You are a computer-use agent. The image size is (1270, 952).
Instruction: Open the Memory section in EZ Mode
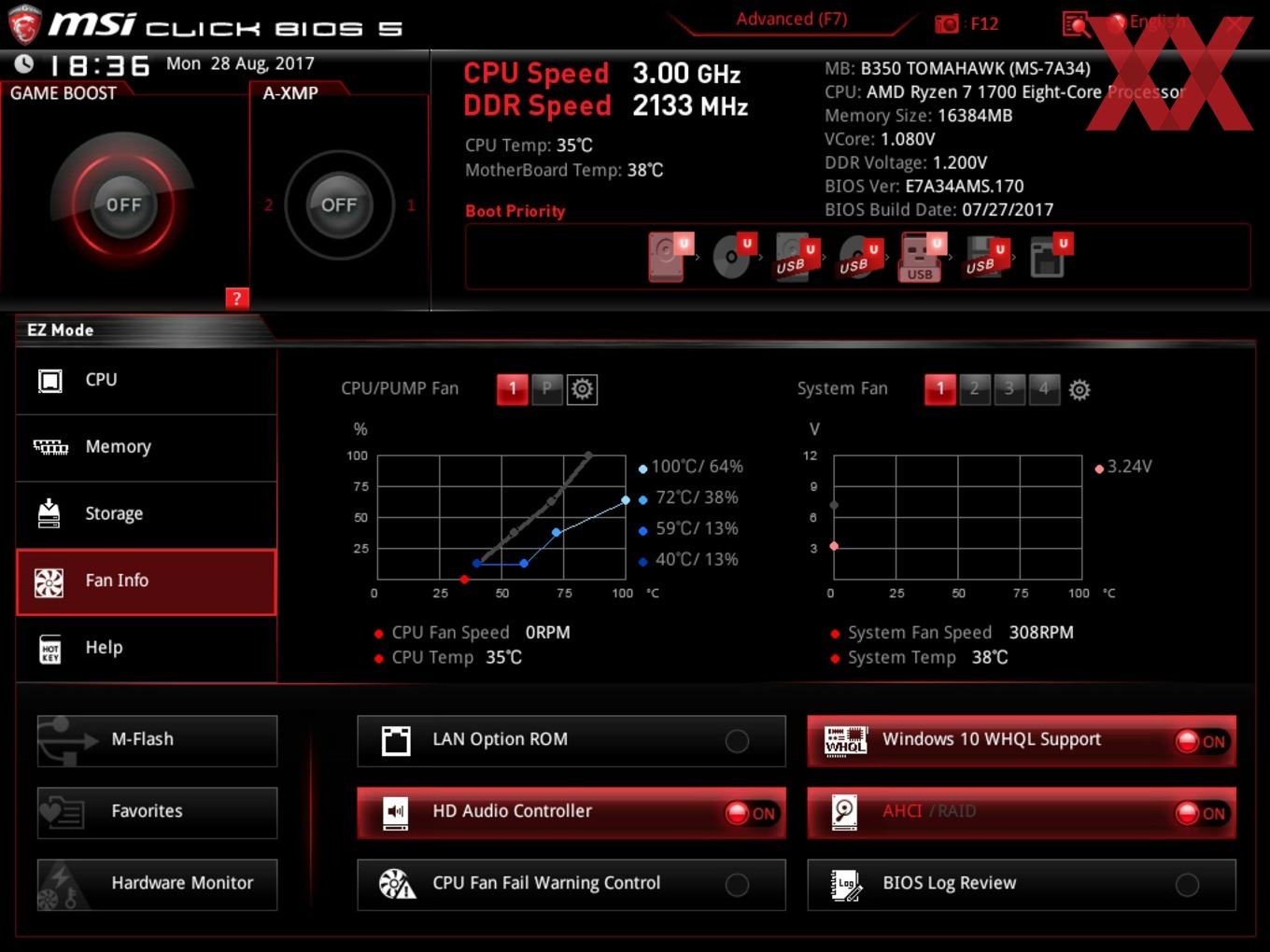[147, 447]
